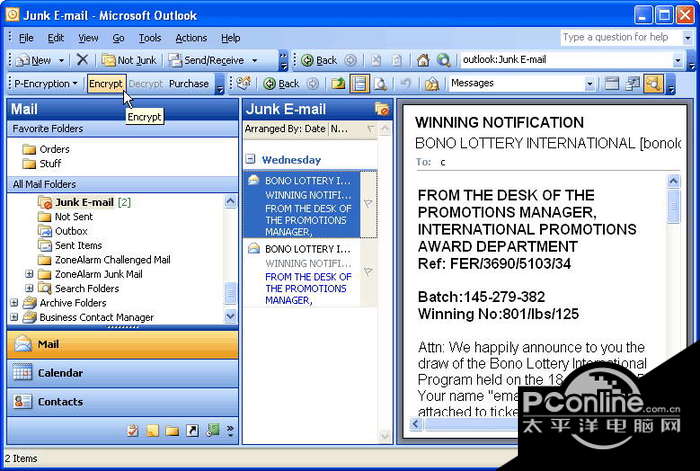Open the Actions menu
Image resolution: width=700 pixels, height=471 pixels.
[191, 38]
